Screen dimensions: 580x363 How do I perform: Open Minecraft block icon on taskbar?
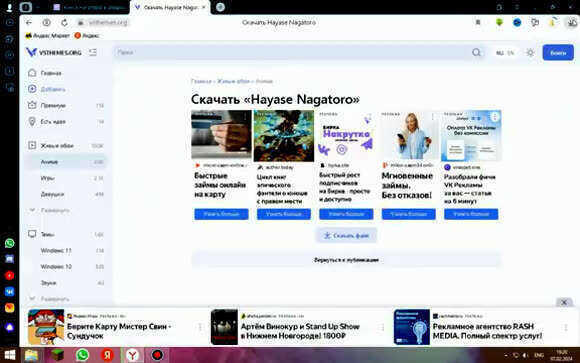click(57, 355)
